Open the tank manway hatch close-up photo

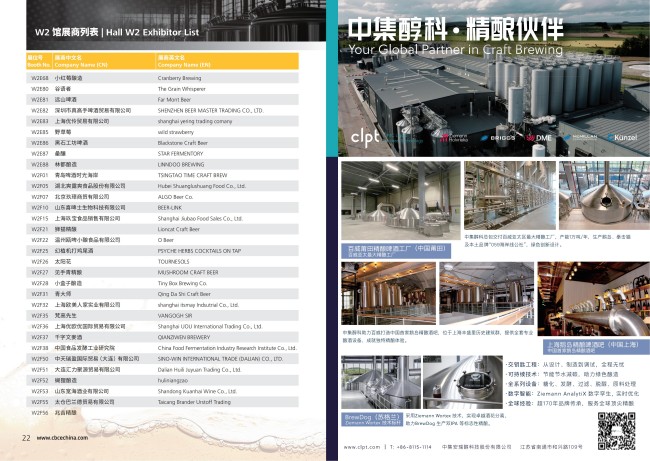pos(463,382)
